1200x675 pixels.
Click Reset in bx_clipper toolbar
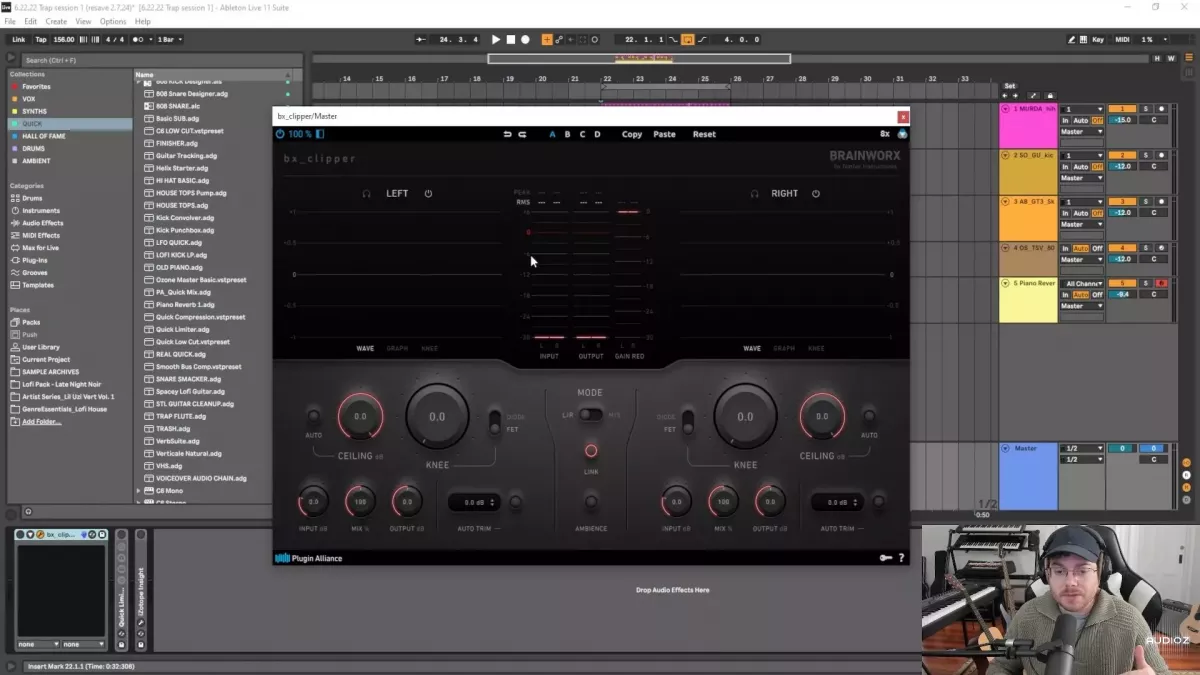click(704, 134)
